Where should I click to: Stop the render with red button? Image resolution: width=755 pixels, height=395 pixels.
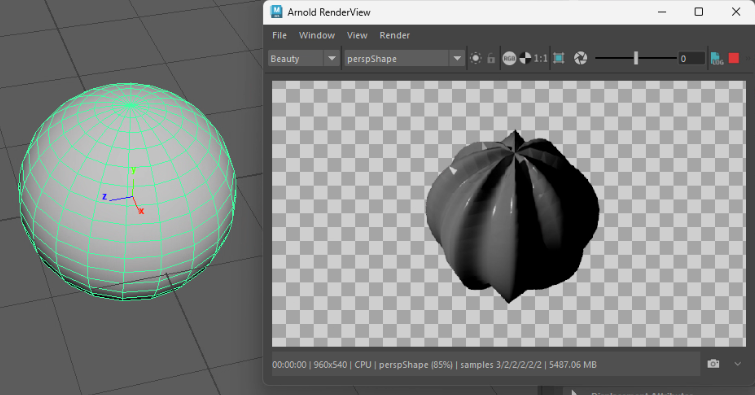click(734, 58)
